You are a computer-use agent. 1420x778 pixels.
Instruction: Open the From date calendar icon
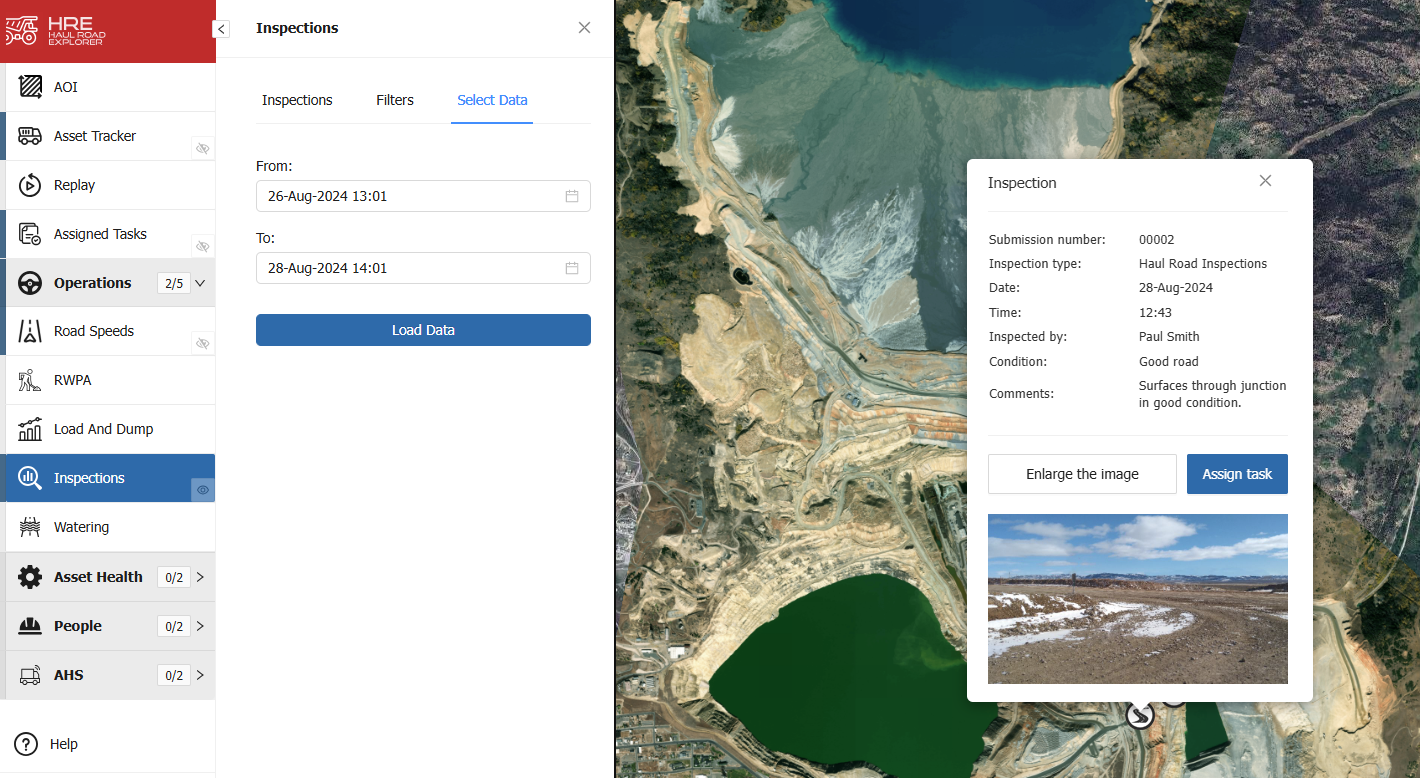(572, 196)
